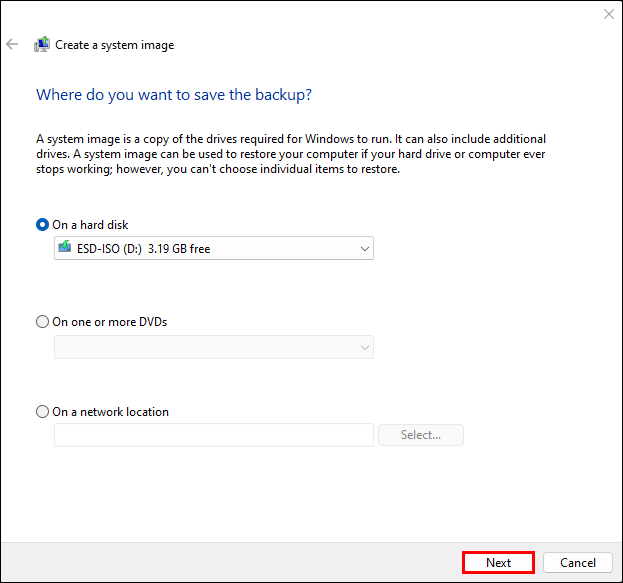Click the system image wizard icon

pos(42,44)
